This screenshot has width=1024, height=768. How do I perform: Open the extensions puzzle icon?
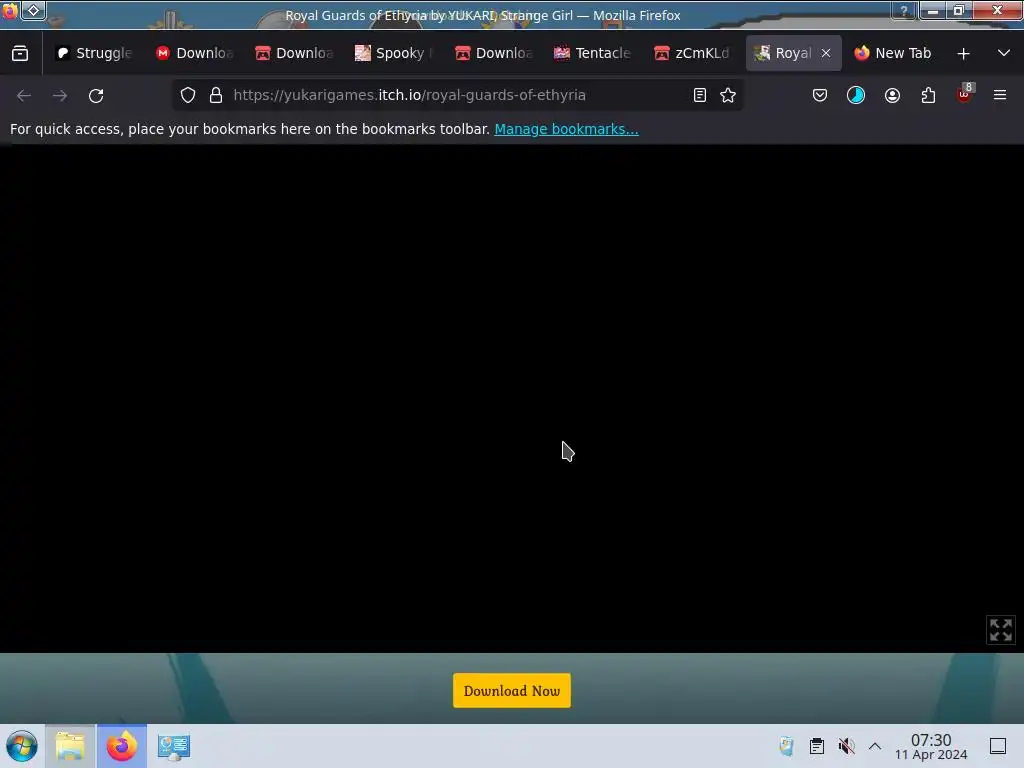tap(928, 95)
